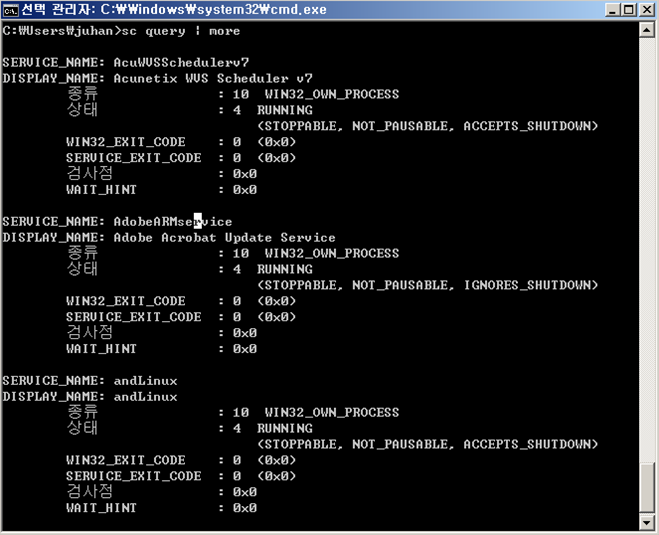Click 종류 label under AcuWVSSchedulerv7

(x=82, y=93)
